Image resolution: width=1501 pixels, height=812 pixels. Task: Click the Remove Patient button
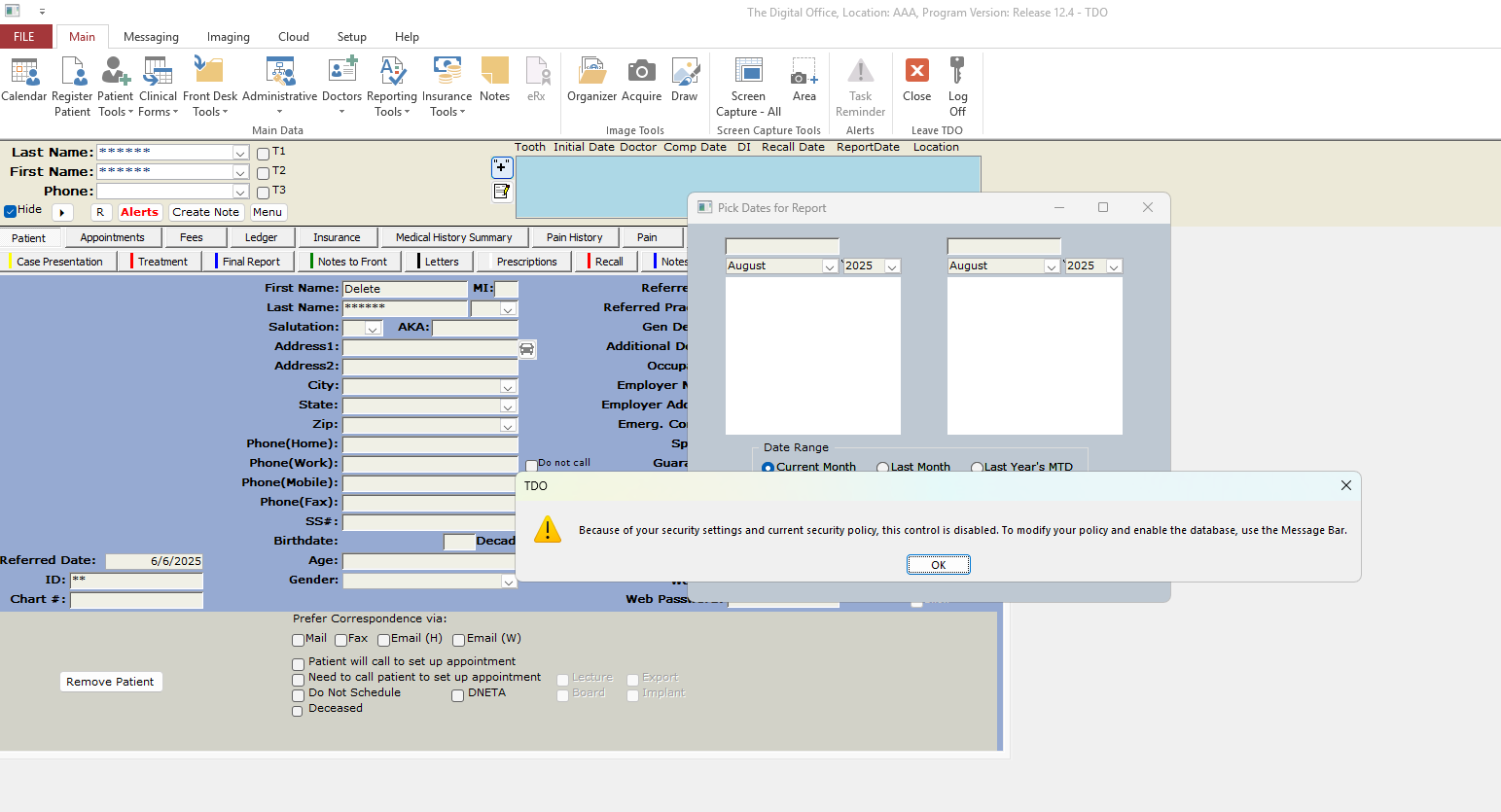[110, 682]
